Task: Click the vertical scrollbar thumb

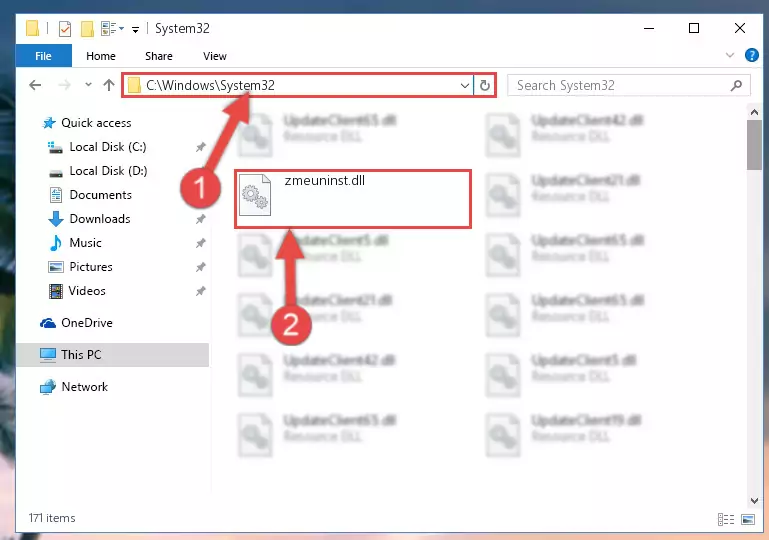Action: [x=754, y=145]
